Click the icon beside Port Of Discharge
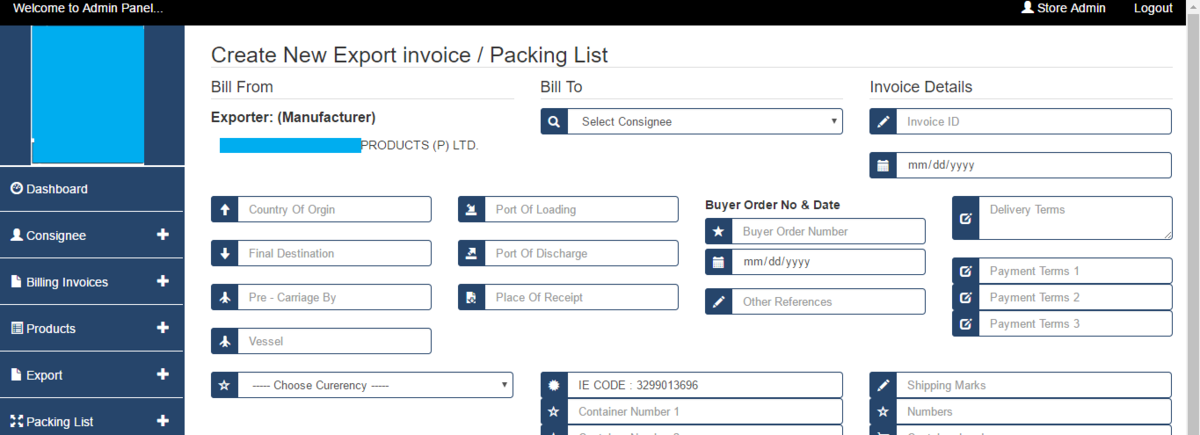The height and width of the screenshot is (435, 1200). (471, 254)
